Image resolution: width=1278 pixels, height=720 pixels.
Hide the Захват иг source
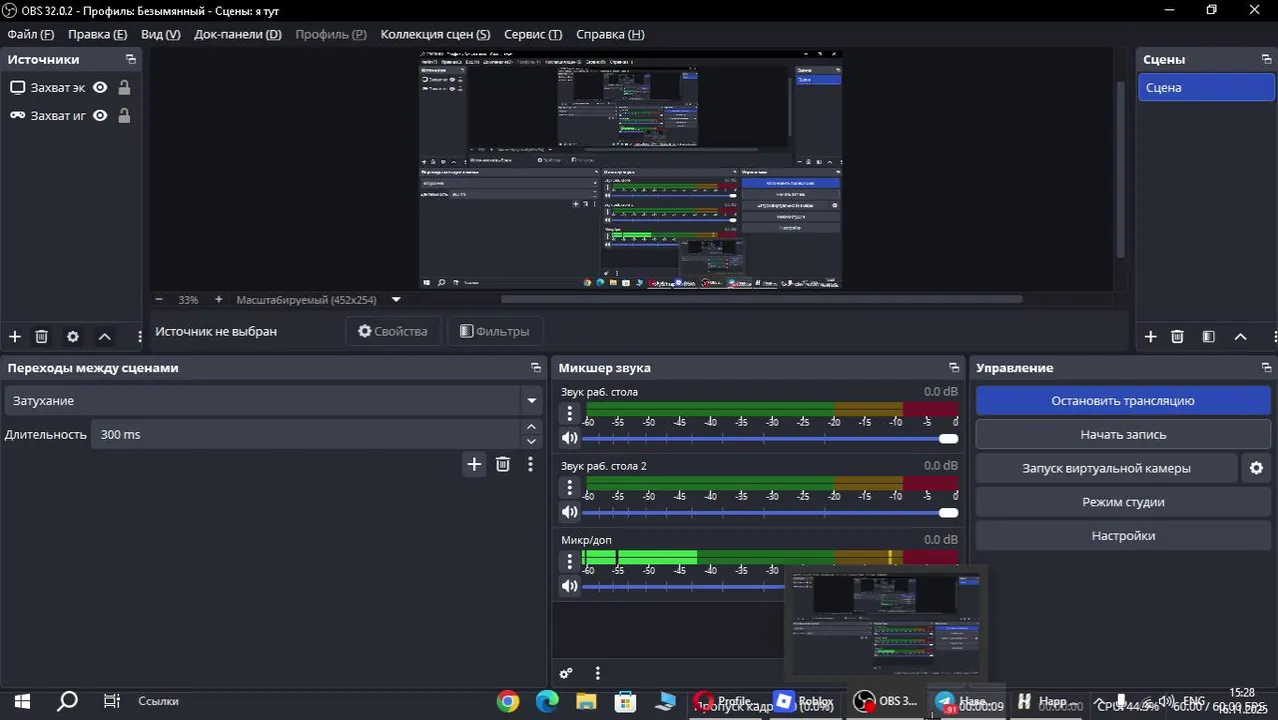[100, 116]
